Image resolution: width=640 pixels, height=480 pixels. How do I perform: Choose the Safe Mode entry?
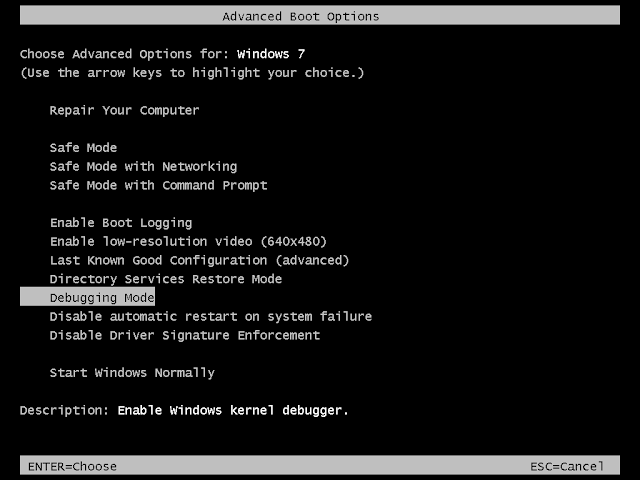83,147
